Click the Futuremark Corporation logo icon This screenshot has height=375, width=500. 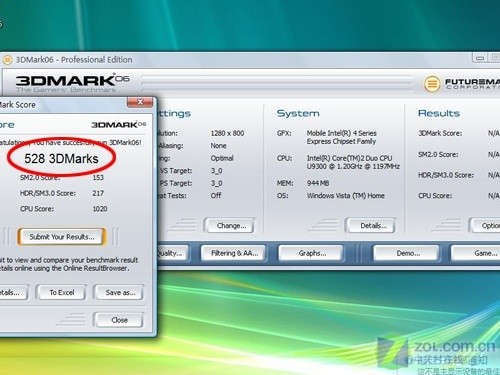[432, 83]
